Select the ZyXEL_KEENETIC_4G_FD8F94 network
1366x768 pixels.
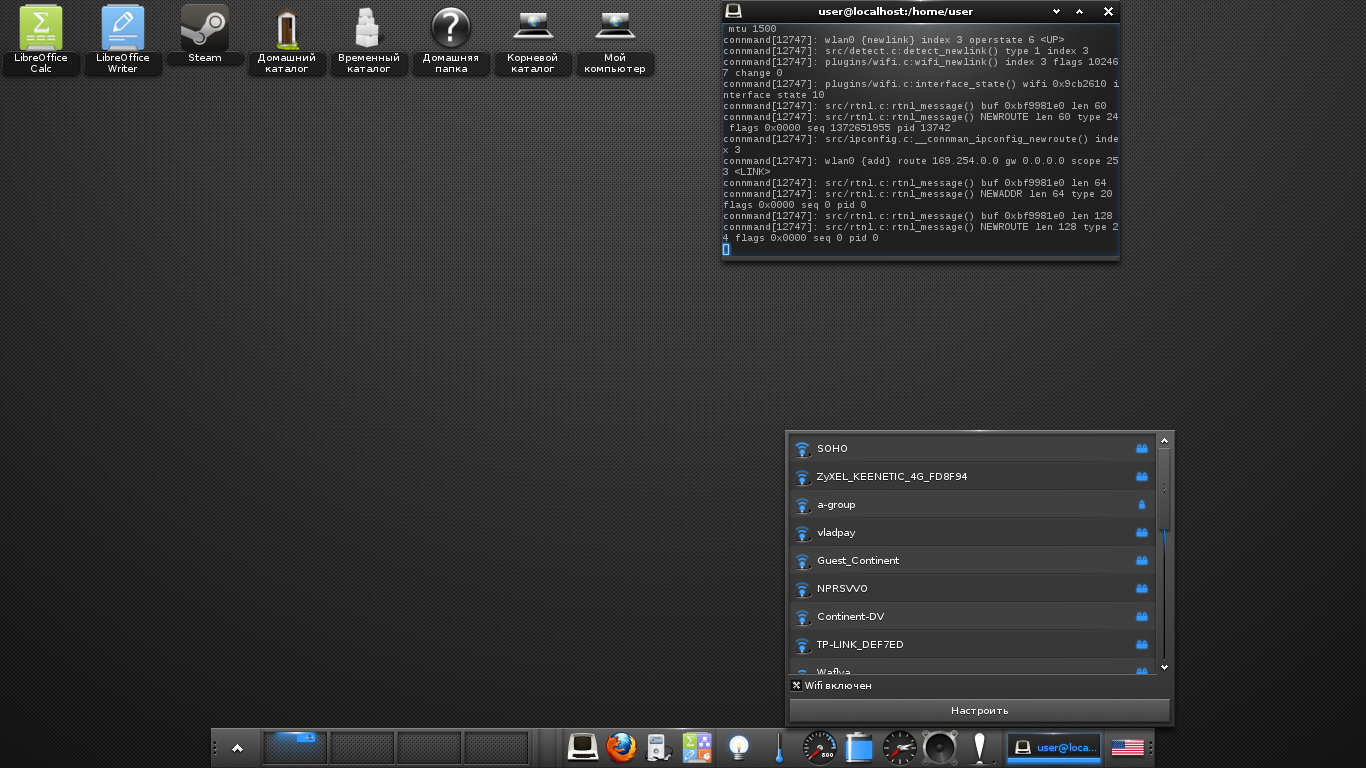pyautogui.click(x=891, y=477)
